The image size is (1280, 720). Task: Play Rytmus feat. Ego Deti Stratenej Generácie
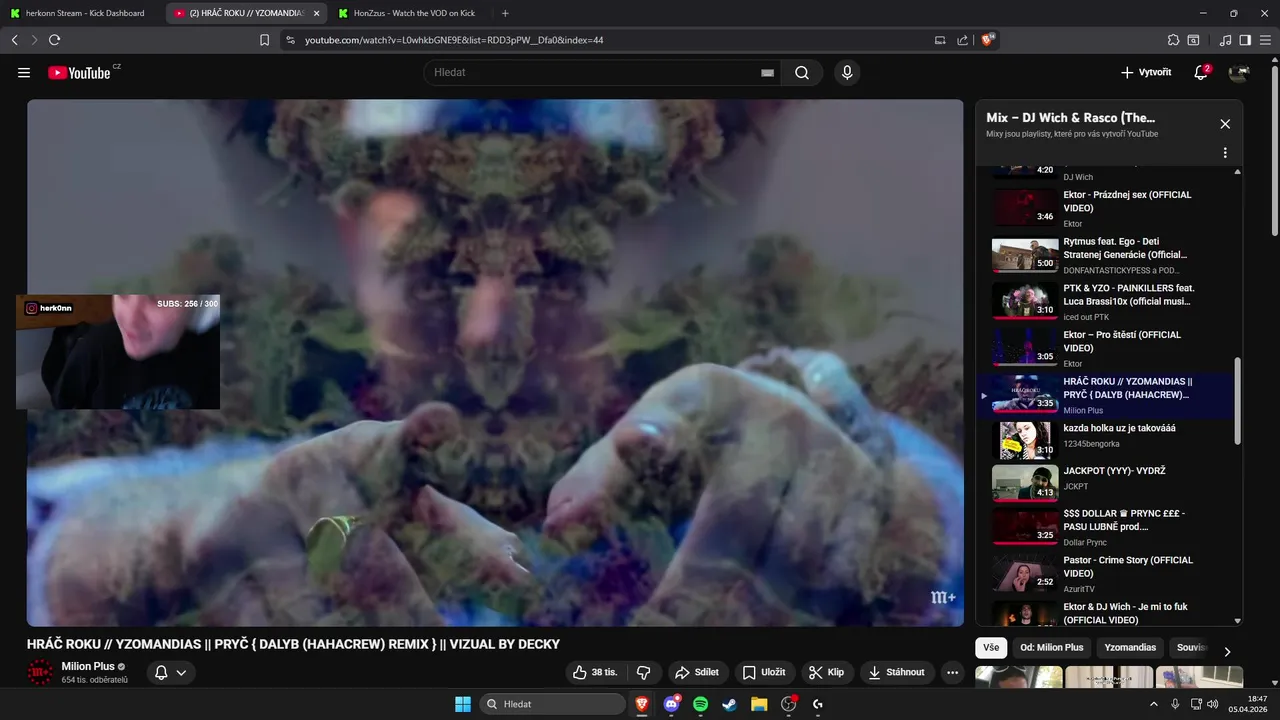[x=1108, y=255]
